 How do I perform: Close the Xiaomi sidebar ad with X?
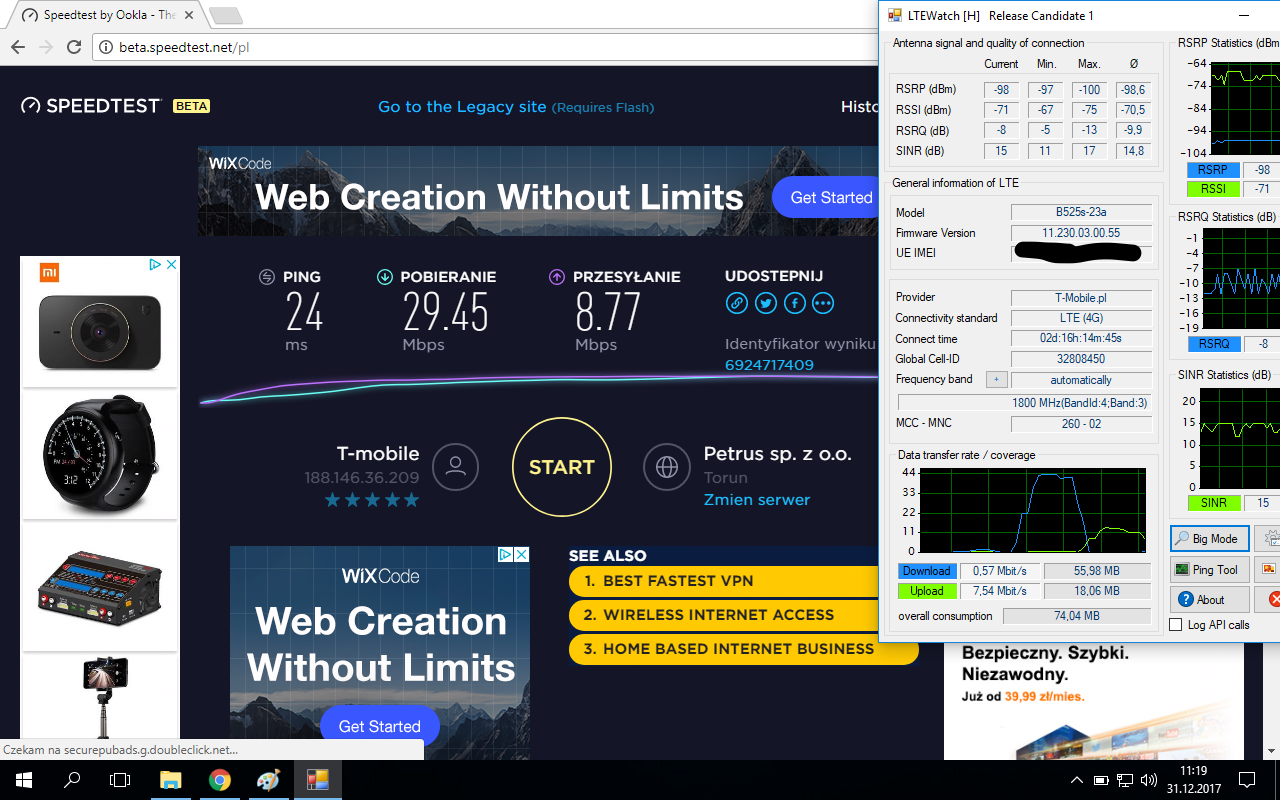pyautogui.click(x=171, y=265)
